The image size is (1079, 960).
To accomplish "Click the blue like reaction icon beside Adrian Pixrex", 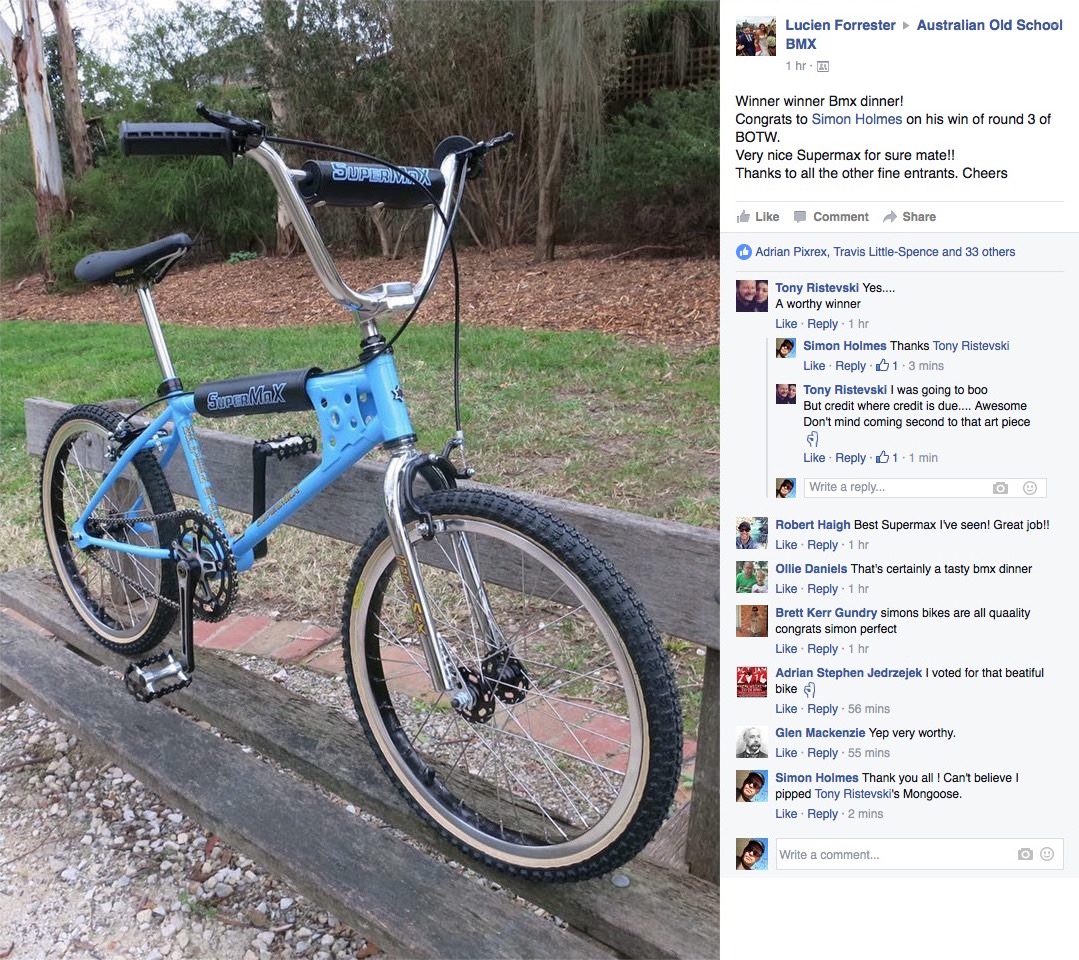I will click(744, 252).
